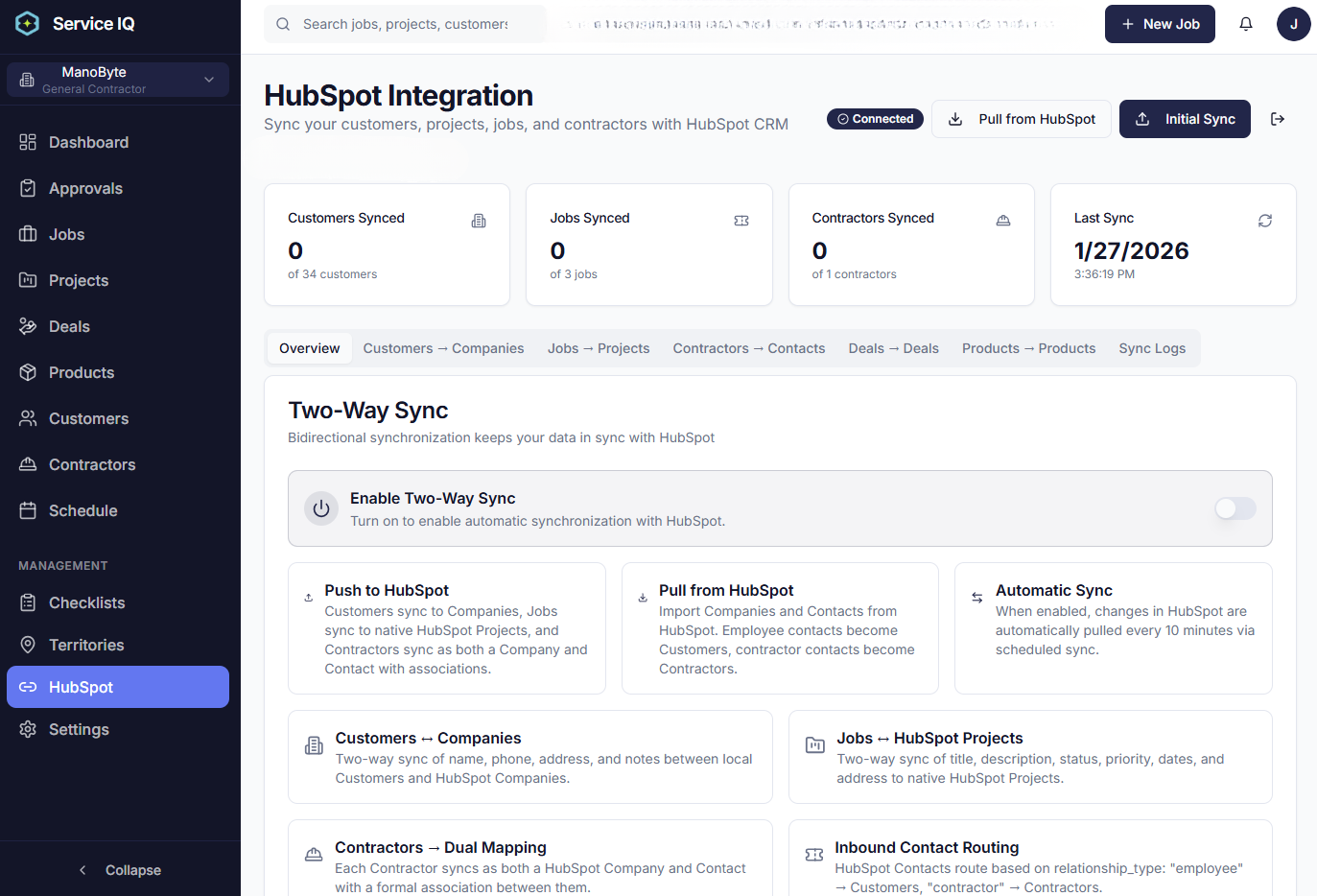This screenshot has height=896, width=1317.
Task: Focus the search jobs, projects, customers field
Action: (406, 24)
